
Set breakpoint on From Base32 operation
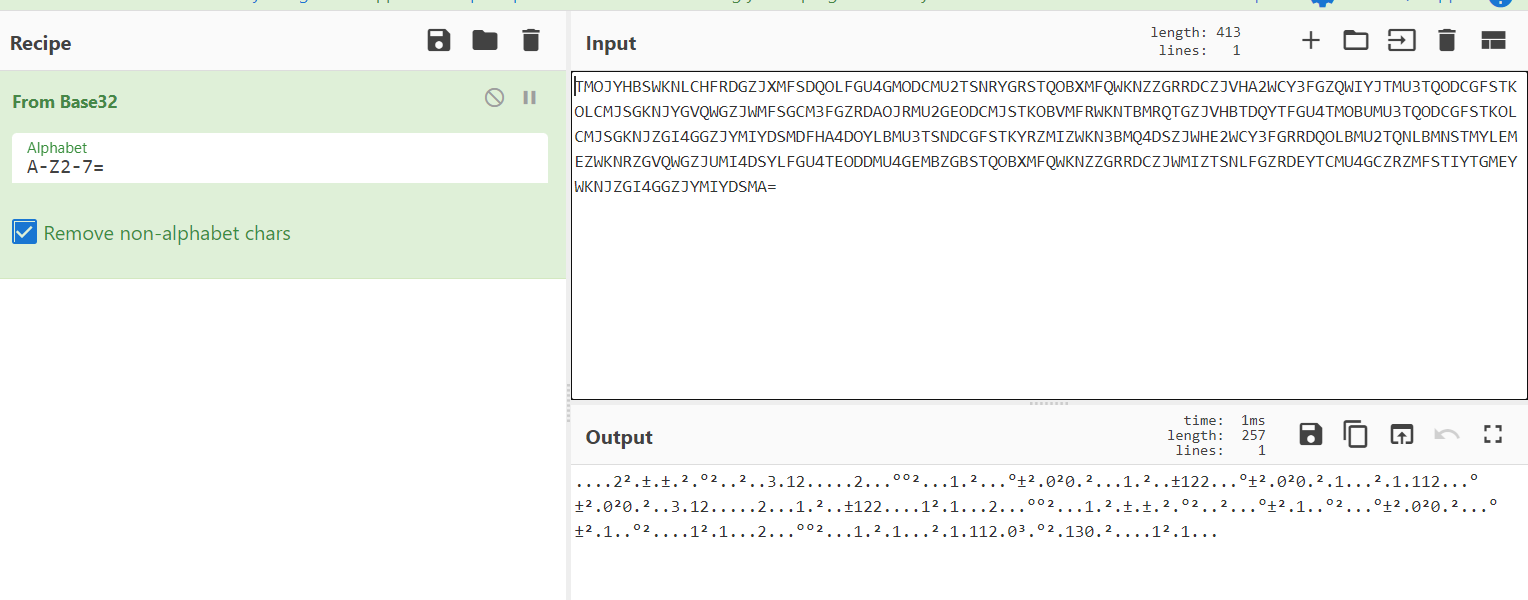[530, 98]
